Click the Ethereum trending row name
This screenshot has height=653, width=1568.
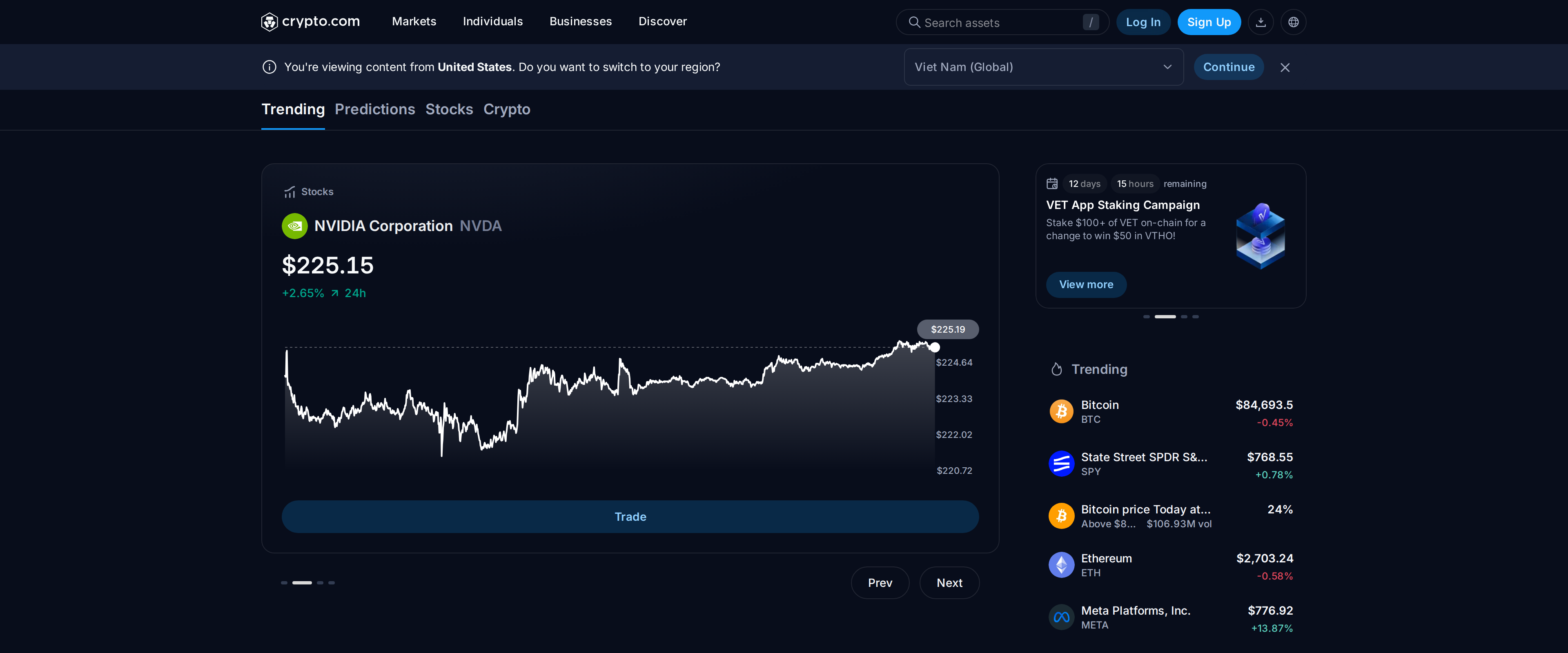[x=1106, y=558]
